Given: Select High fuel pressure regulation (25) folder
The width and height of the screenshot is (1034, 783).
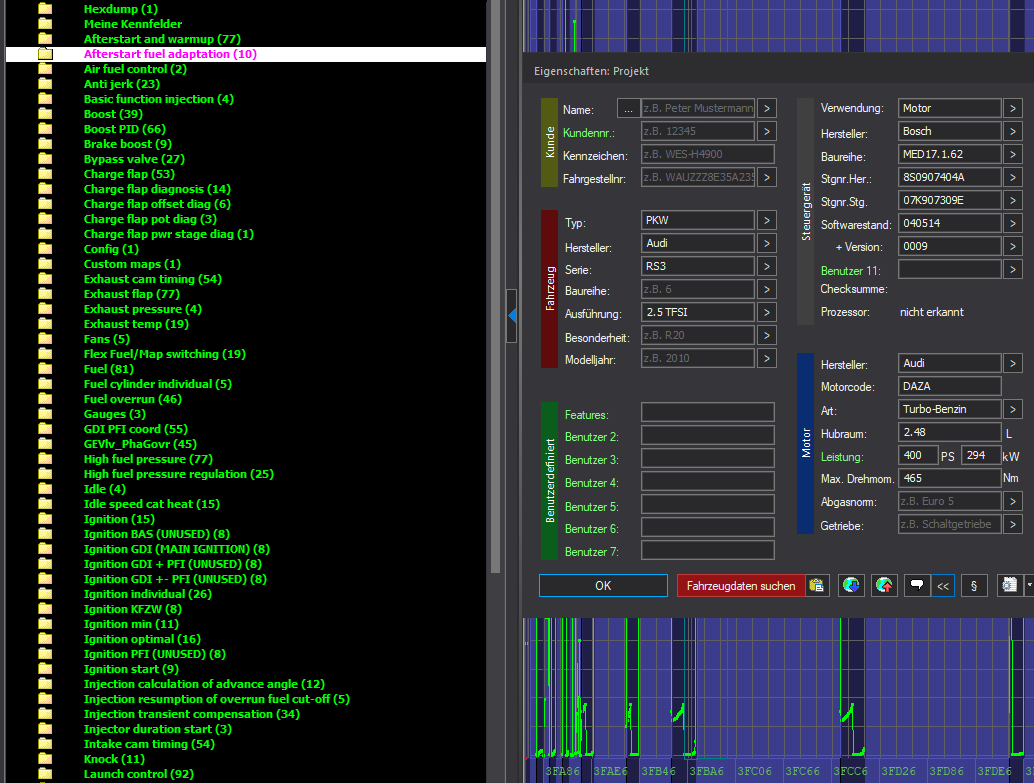Looking at the screenshot, I should pos(179,474).
